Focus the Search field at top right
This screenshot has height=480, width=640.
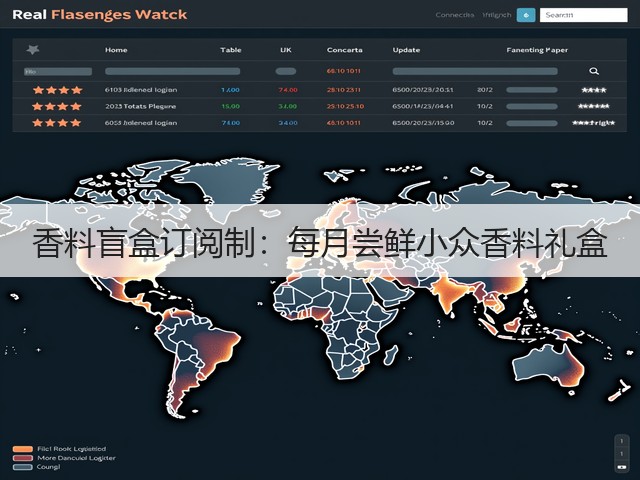(x=584, y=15)
